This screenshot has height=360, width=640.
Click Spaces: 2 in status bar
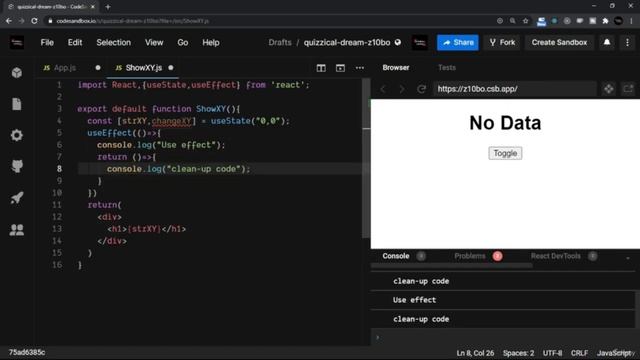click(x=518, y=353)
